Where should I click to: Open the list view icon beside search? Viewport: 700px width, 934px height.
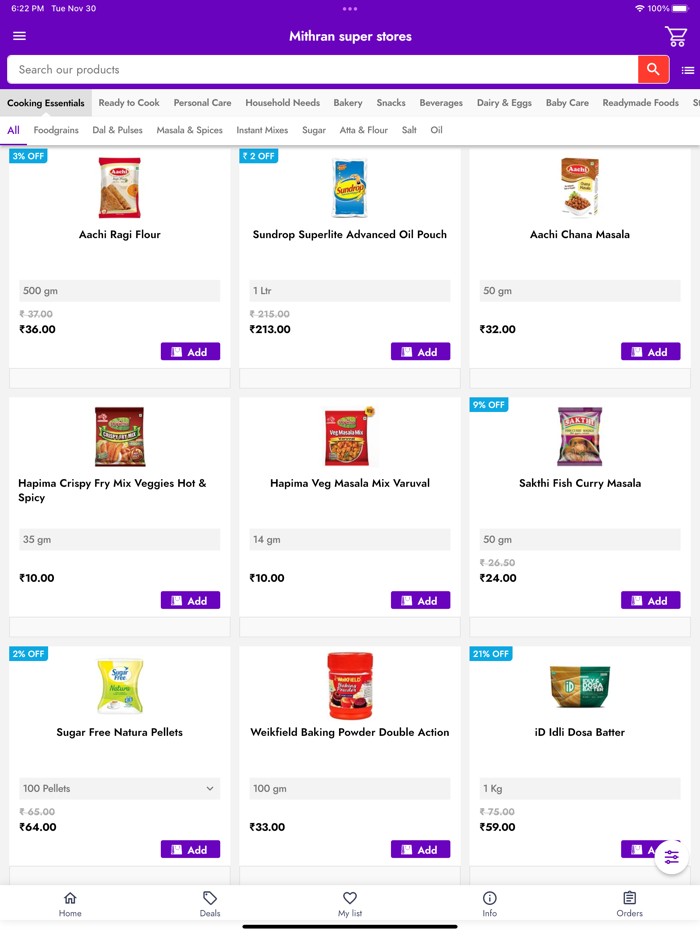click(x=688, y=70)
